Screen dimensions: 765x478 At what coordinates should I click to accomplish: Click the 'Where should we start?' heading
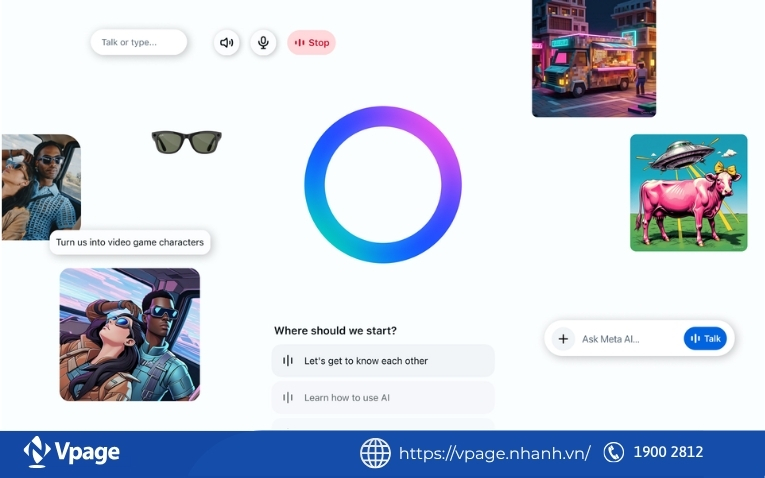click(x=335, y=331)
